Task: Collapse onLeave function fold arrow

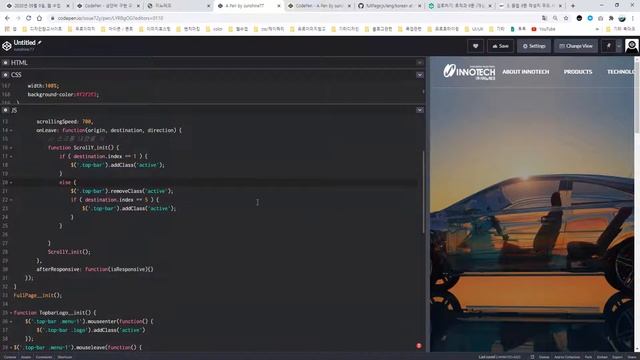Action: pos(11,131)
